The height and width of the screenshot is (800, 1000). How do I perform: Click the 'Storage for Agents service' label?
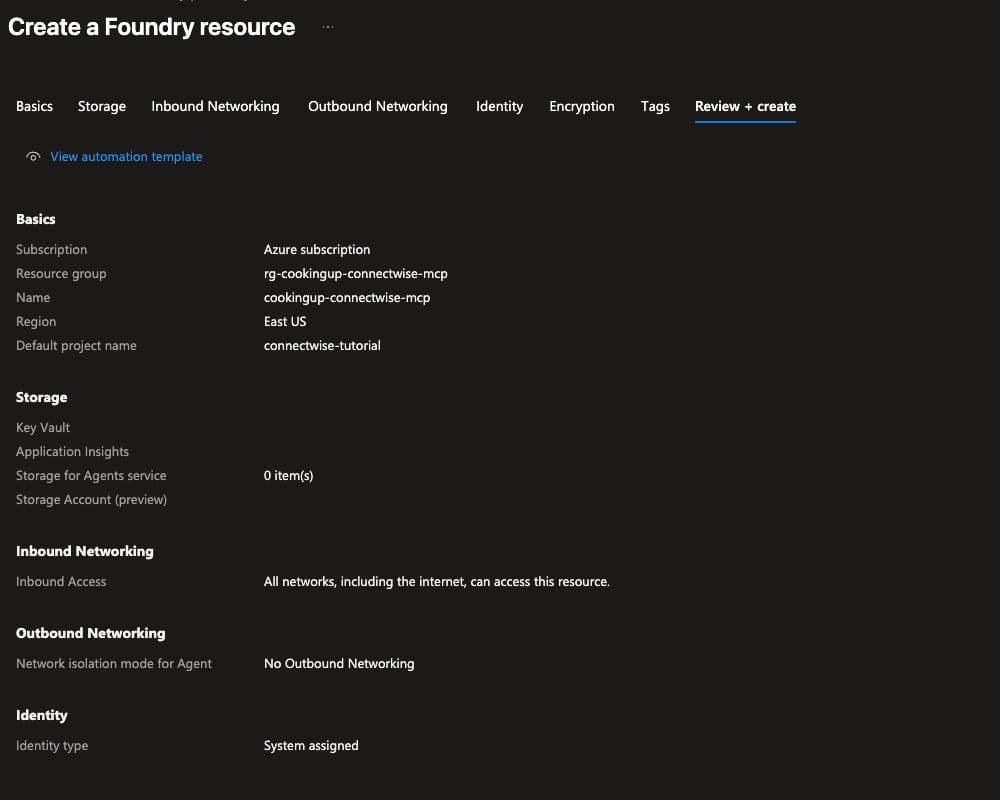point(91,476)
